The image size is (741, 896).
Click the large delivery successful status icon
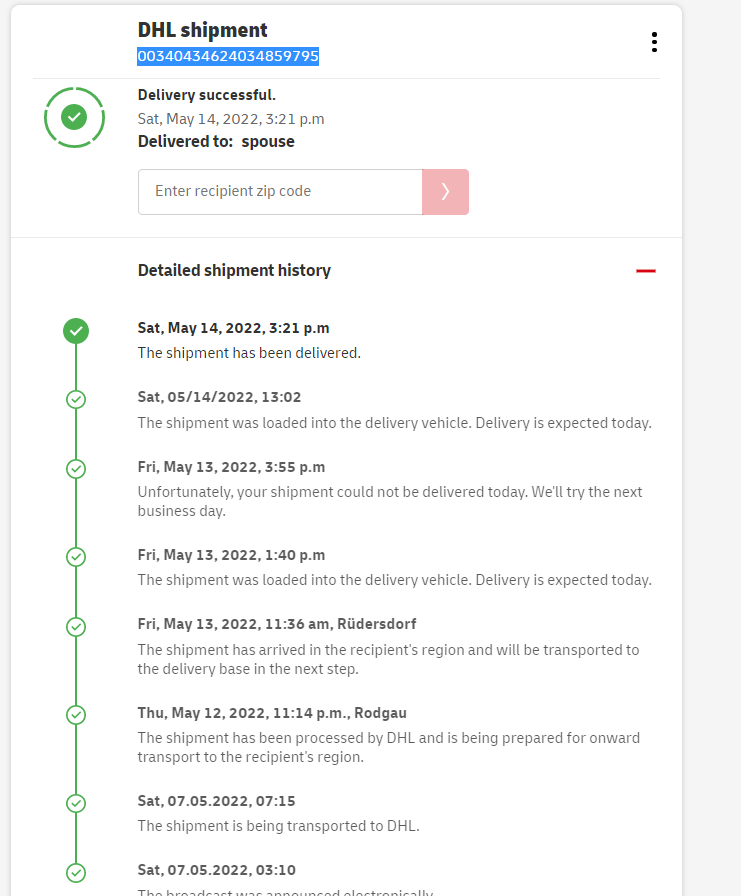(74, 118)
